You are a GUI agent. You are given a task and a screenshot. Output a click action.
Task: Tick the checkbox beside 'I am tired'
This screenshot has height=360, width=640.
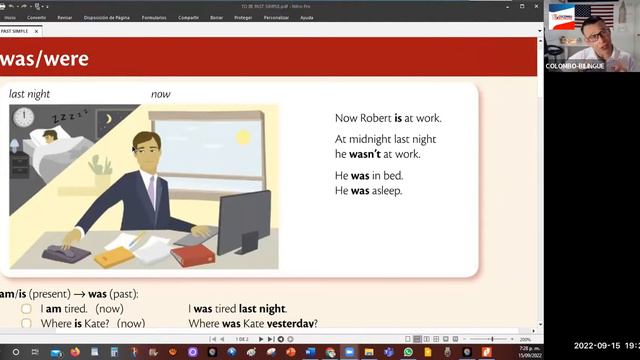(x=26, y=309)
